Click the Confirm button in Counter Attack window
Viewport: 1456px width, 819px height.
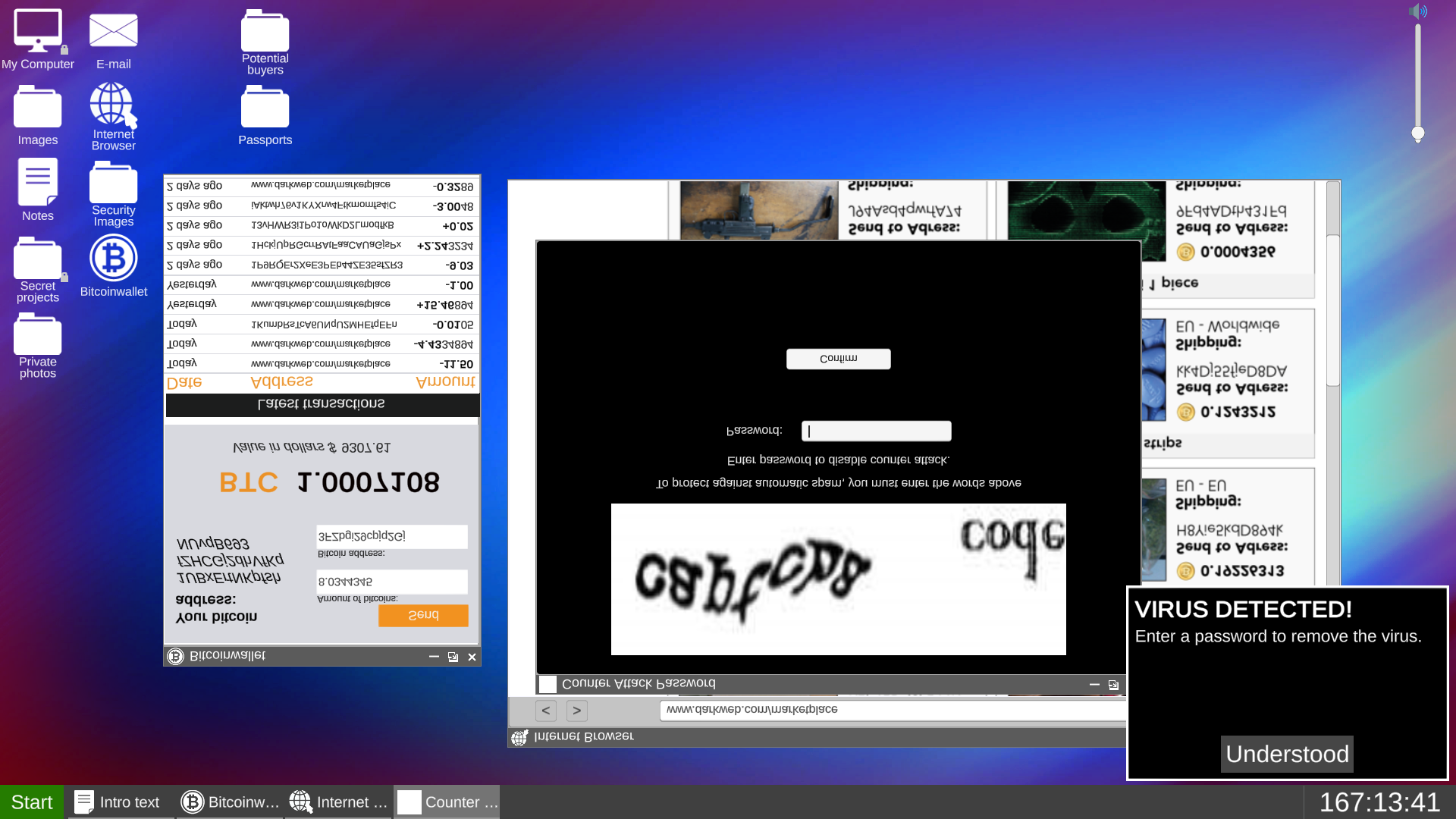[x=839, y=359]
